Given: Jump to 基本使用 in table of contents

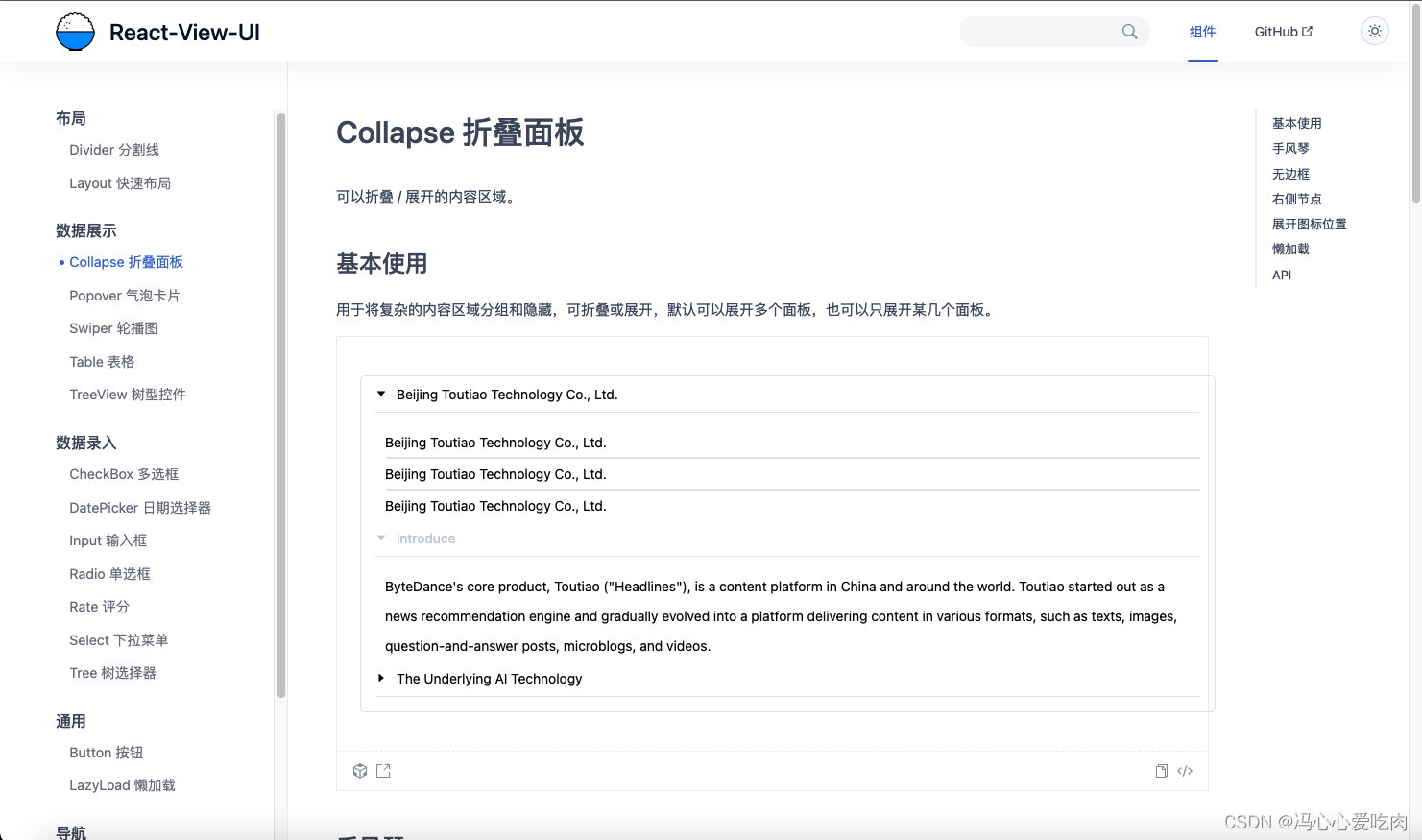Looking at the screenshot, I should (1296, 123).
